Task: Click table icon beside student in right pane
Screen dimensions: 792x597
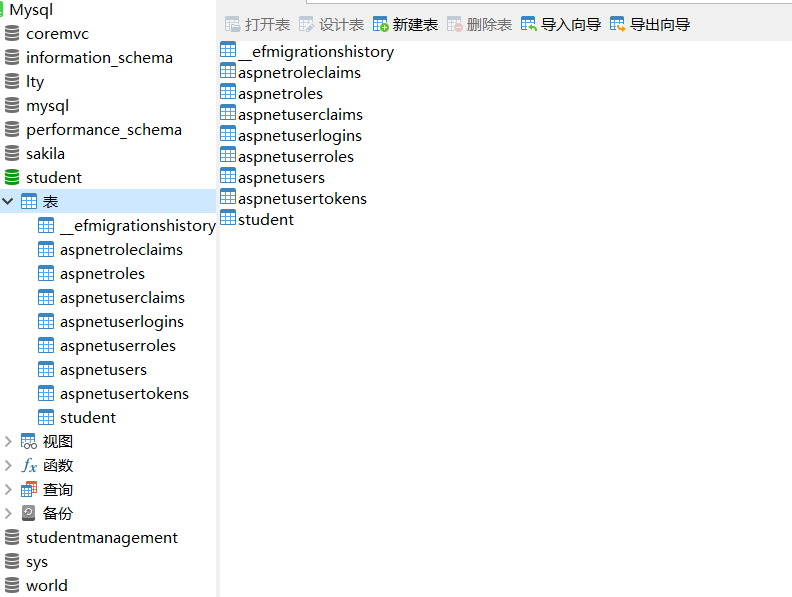Action: [228, 218]
